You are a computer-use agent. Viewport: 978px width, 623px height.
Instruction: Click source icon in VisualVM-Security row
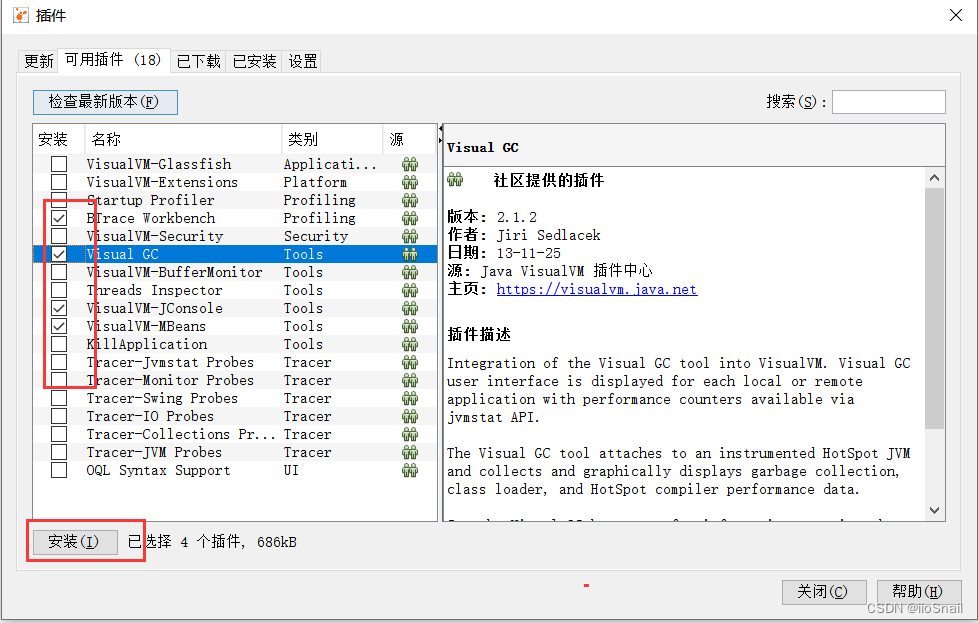(410, 236)
